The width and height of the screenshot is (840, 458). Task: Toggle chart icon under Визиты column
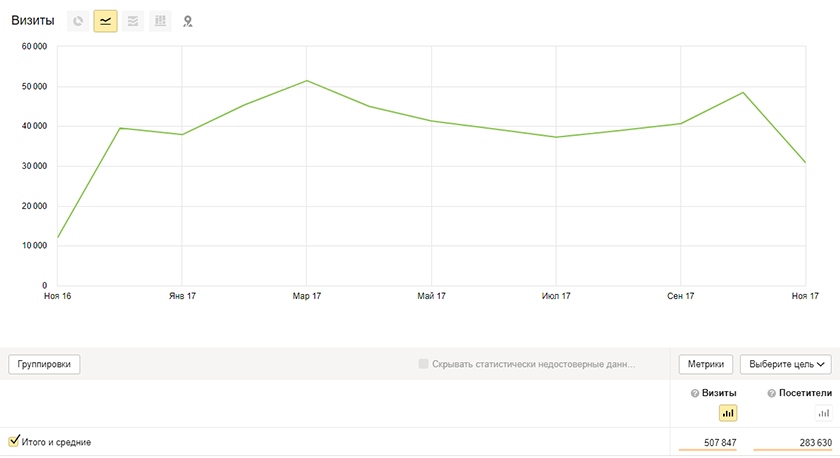[x=727, y=413]
